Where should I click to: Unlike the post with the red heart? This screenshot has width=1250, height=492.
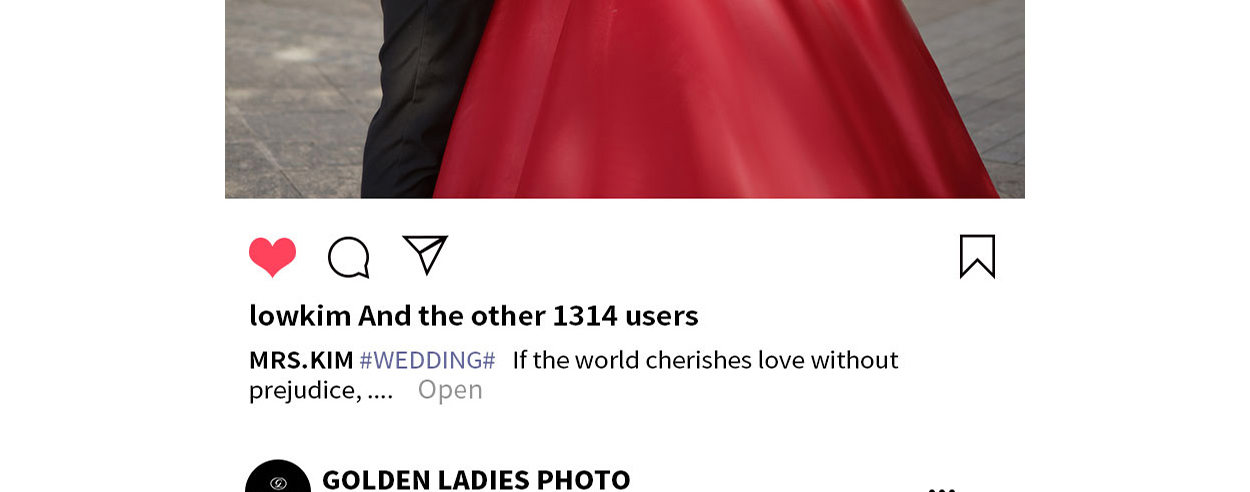point(272,257)
